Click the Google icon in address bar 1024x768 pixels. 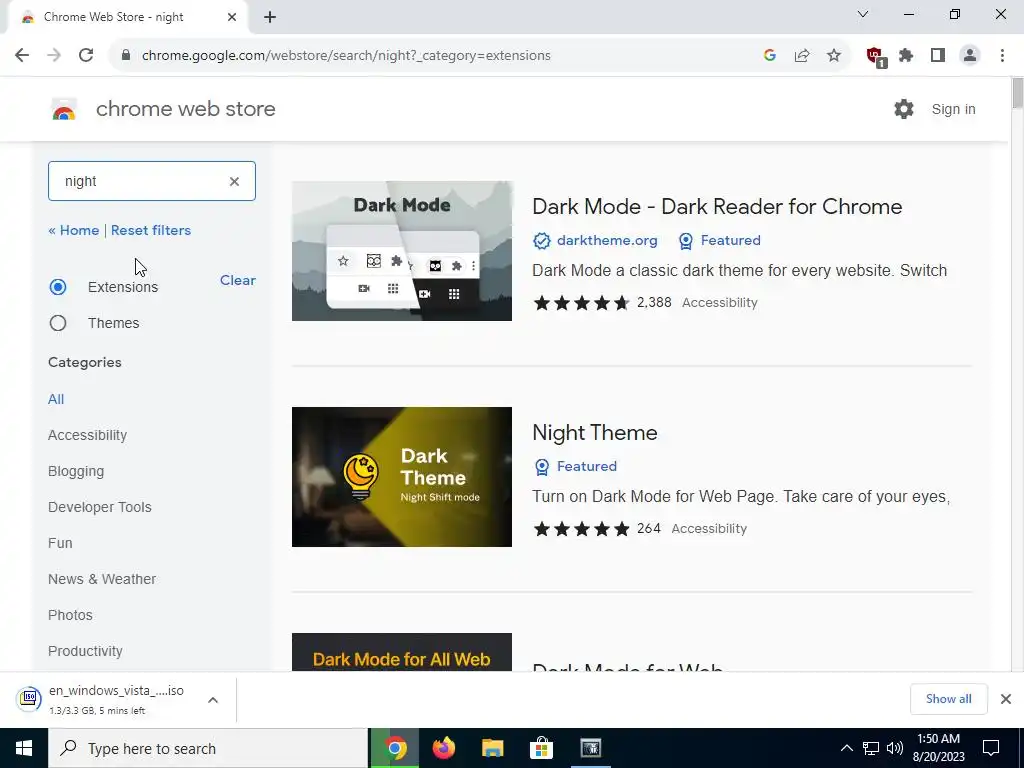[x=769, y=56]
